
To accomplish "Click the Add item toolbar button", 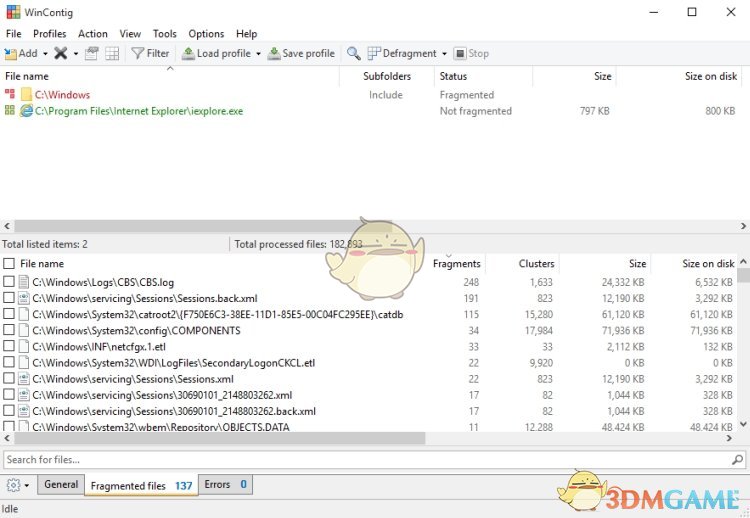I will point(21,53).
